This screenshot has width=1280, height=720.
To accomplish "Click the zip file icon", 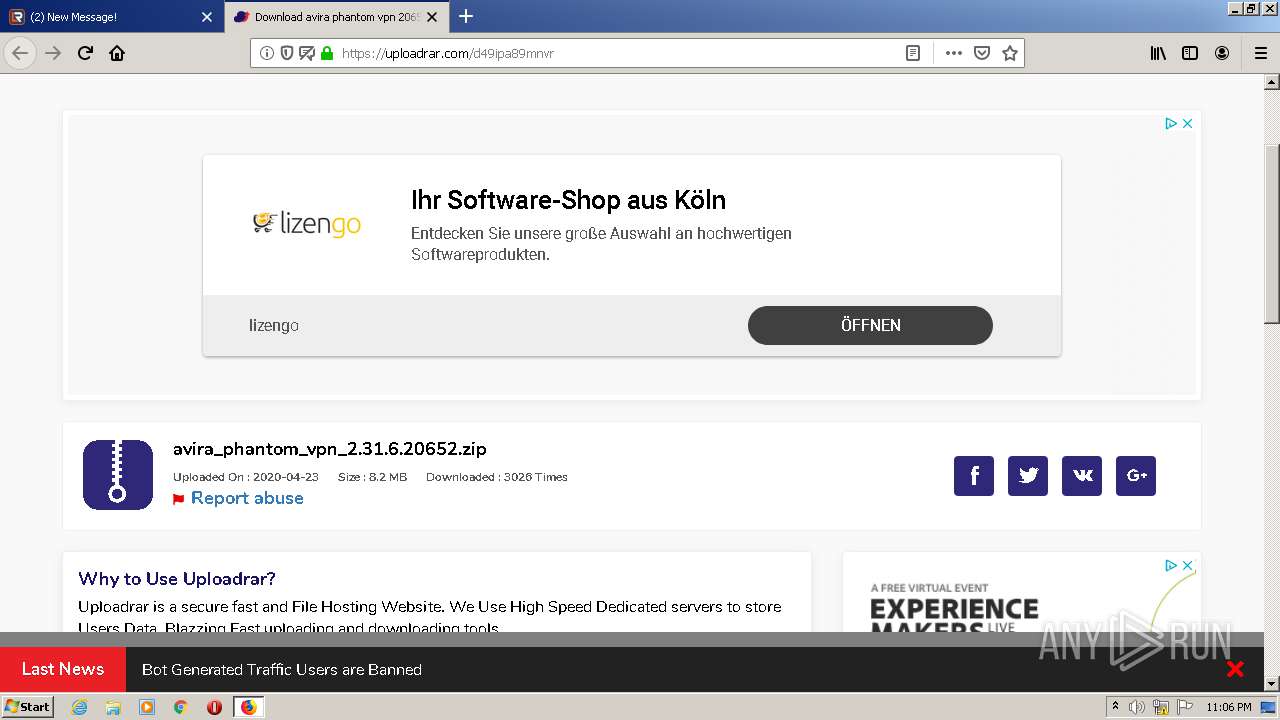I will pyautogui.click(x=118, y=474).
